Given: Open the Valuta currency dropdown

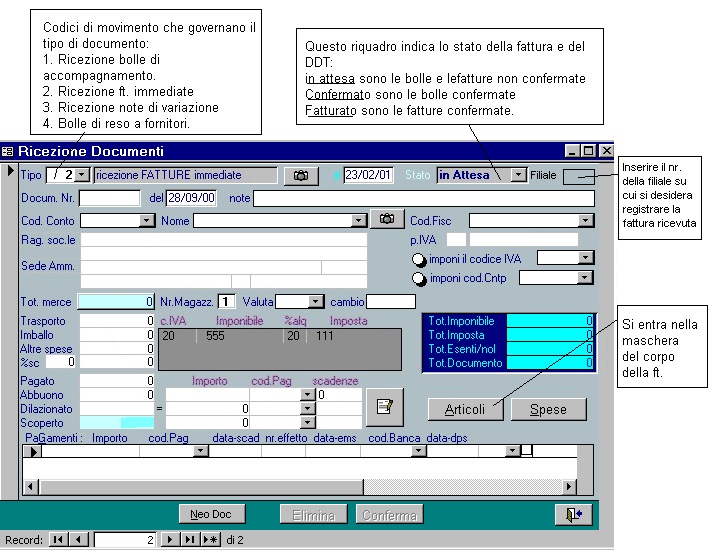Looking at the screenshot, I should (316, 301).
